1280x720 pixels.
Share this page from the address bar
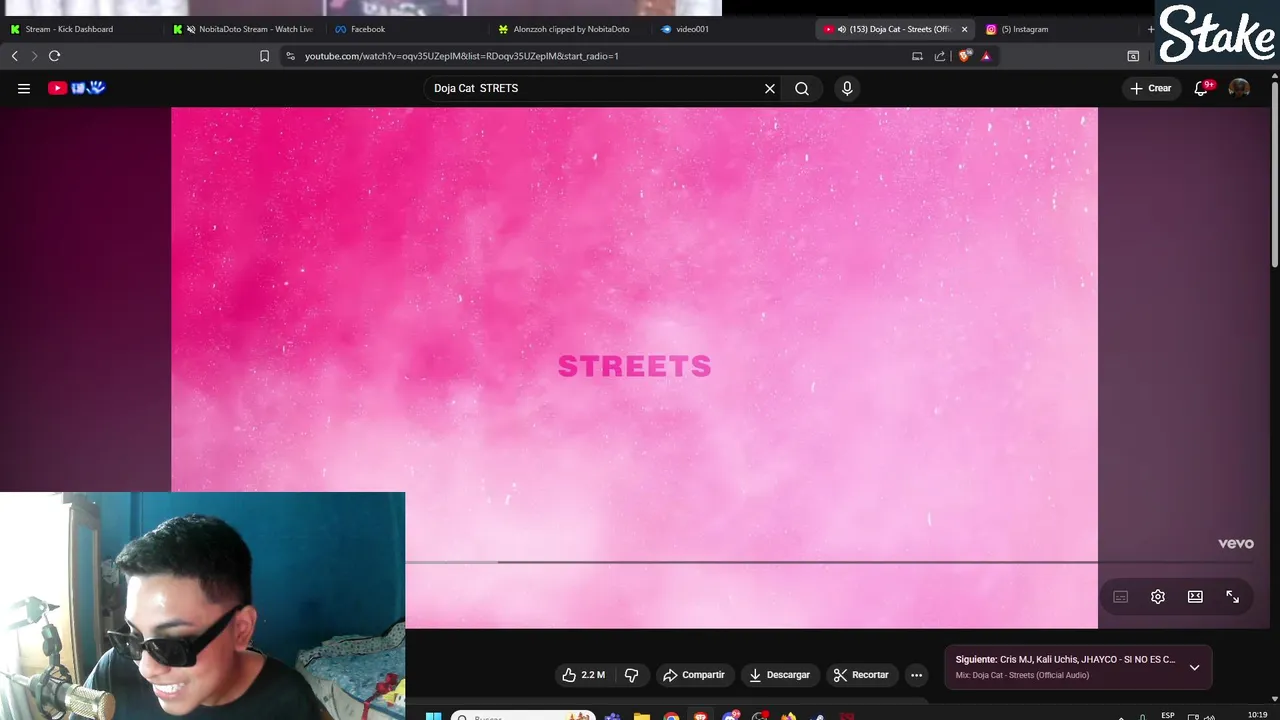tap(940, 56)
